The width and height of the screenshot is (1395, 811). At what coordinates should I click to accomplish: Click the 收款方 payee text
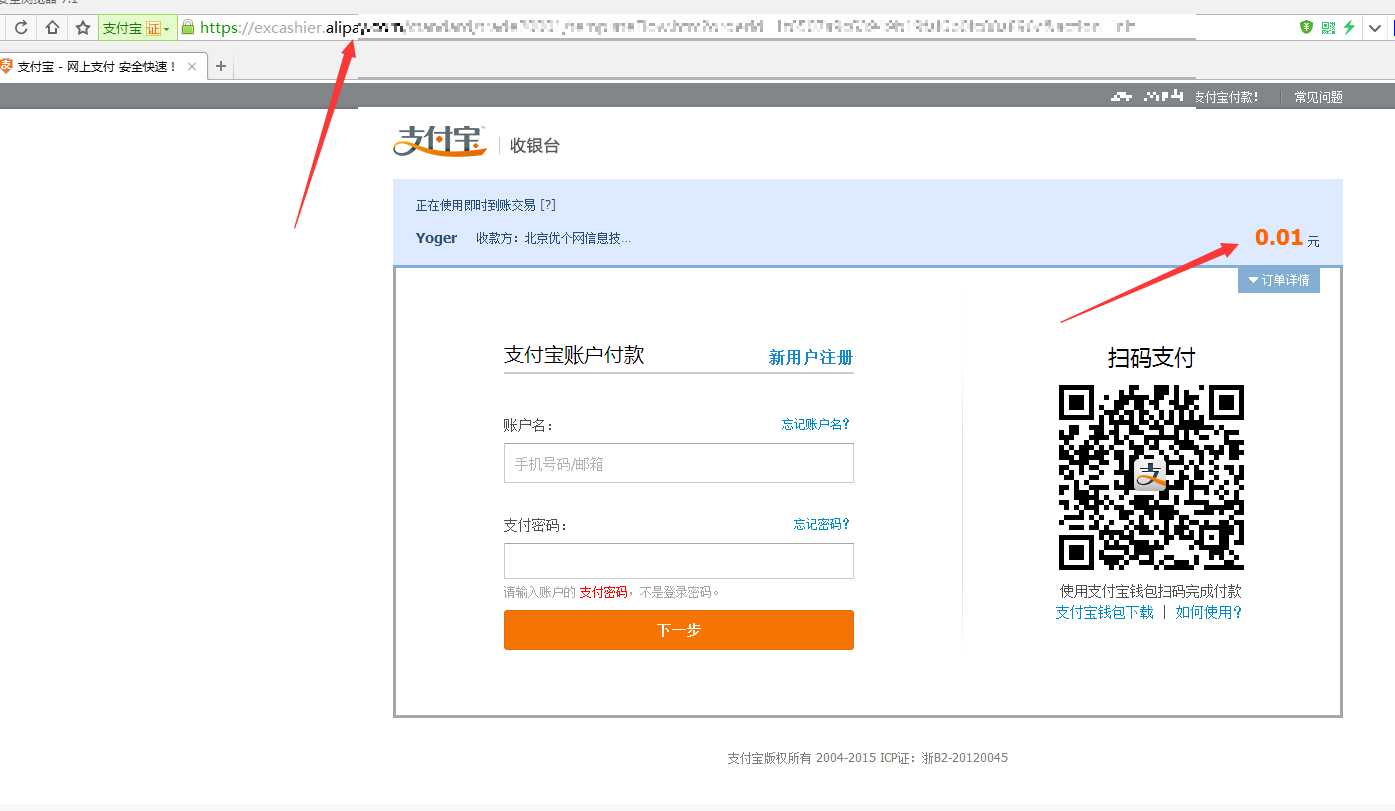coord(553,238)
